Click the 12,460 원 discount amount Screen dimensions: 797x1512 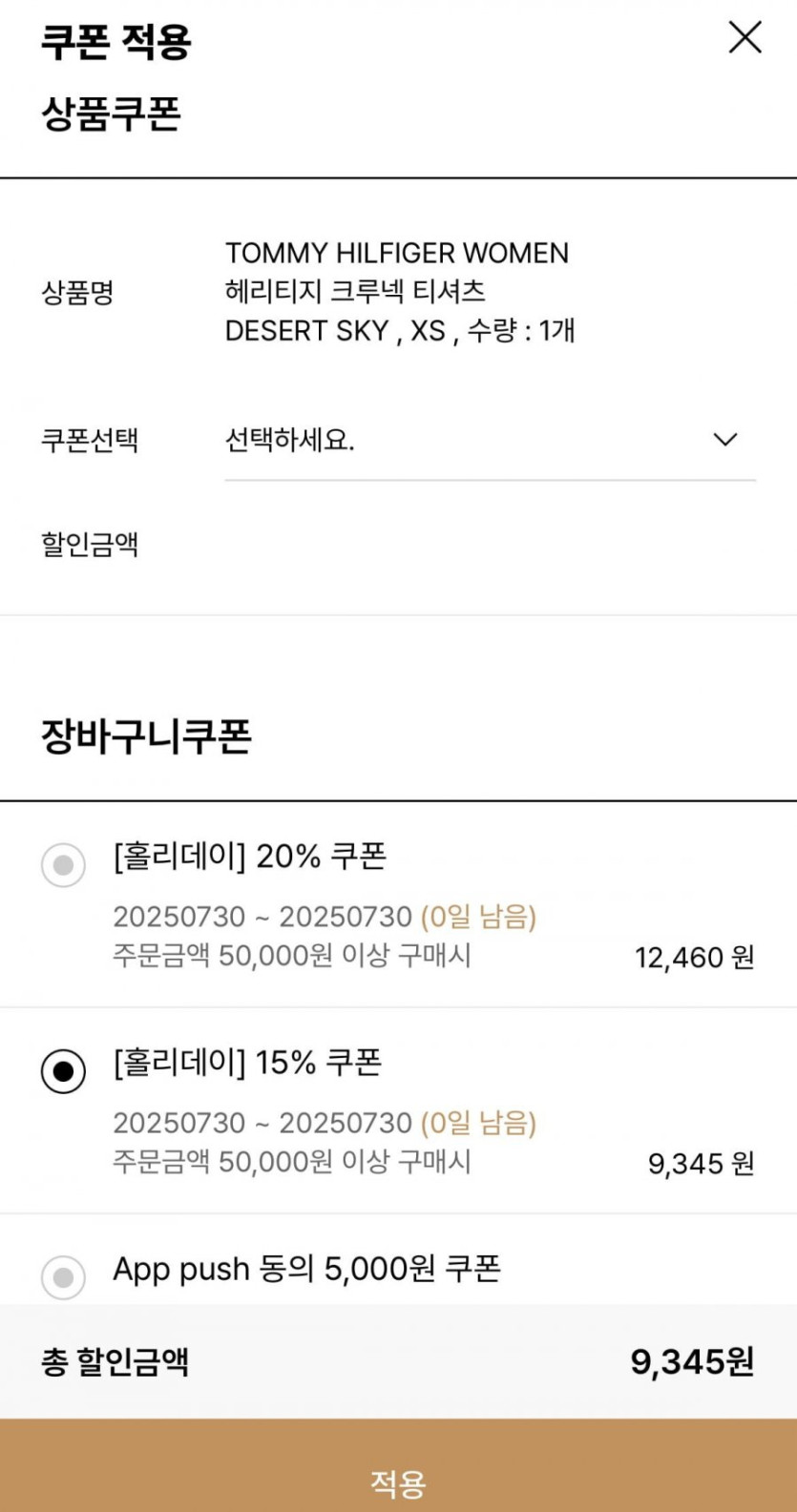694,957
